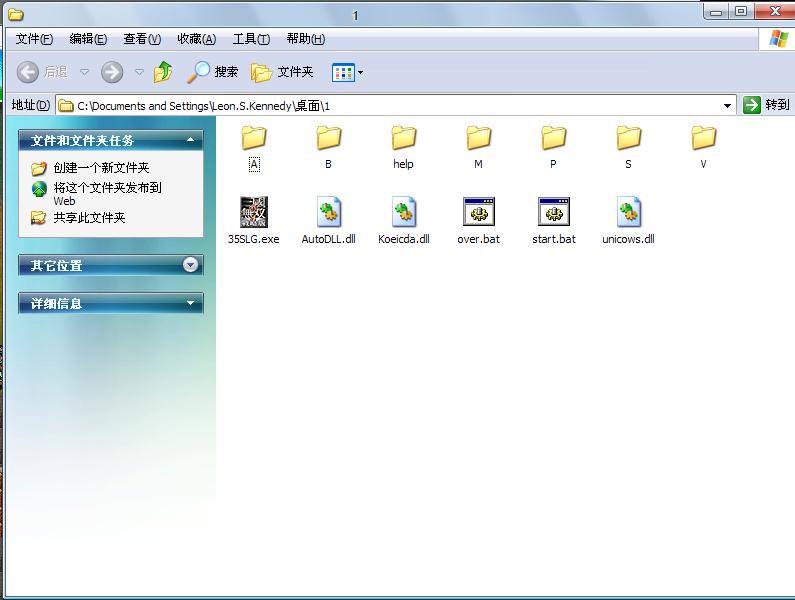Viewport: 795px width, 600px height.
Task: Open the Views button dropdown
Action: (360, 72)
